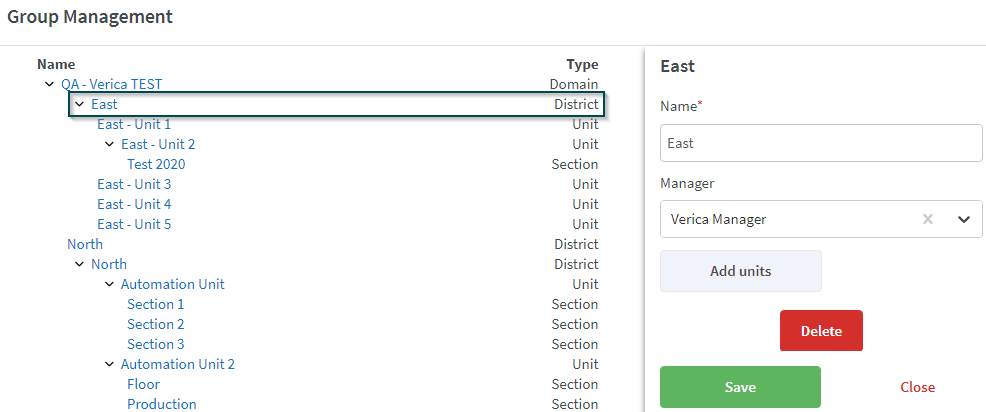This screenshot has width=986, height=412.
Task: Select the top-level North district without chevron
Action: pyautogui.click(x=85, y=244)
